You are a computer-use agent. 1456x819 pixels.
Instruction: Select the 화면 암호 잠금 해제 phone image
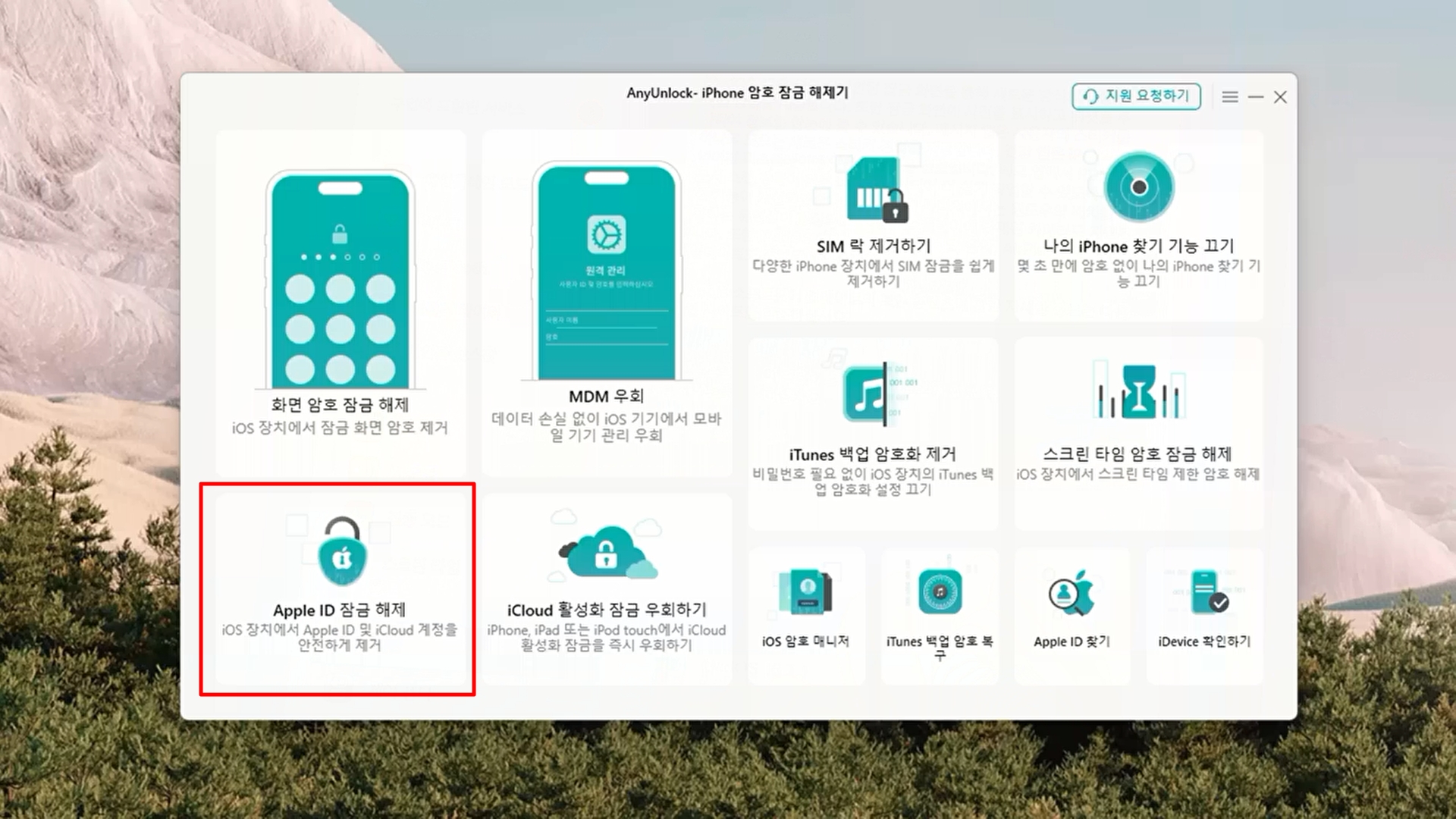pos(340,281)
